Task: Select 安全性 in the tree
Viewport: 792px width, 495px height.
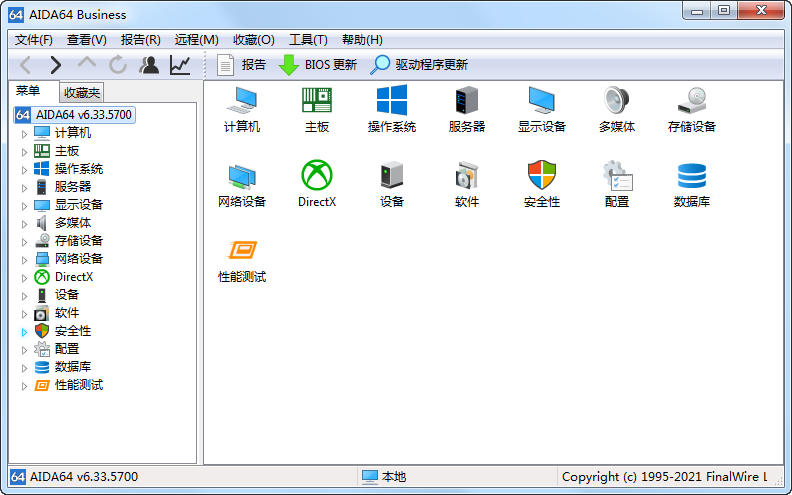Action: (63, 331)
